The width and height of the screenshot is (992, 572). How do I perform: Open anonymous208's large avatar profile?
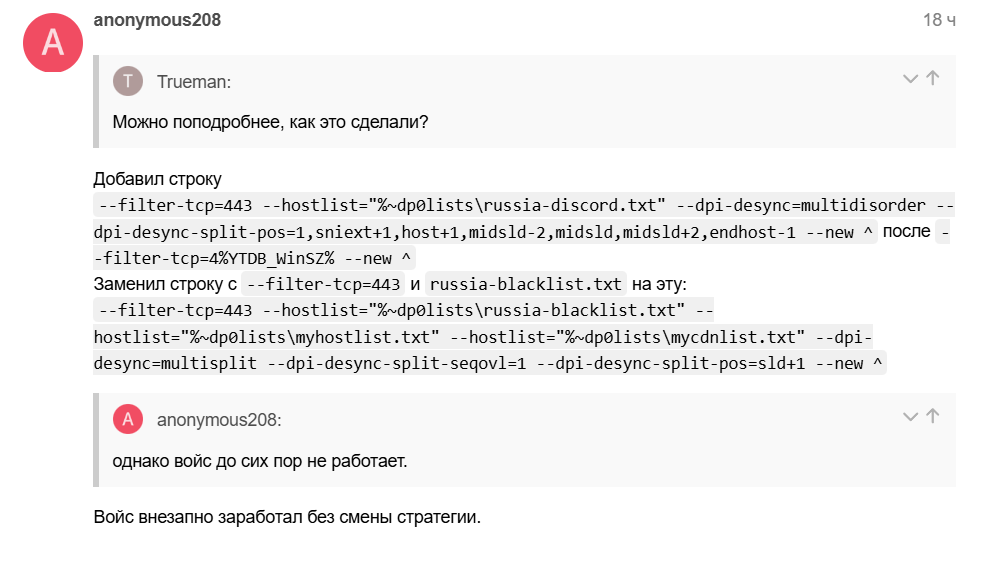click(x=53, y=42)
